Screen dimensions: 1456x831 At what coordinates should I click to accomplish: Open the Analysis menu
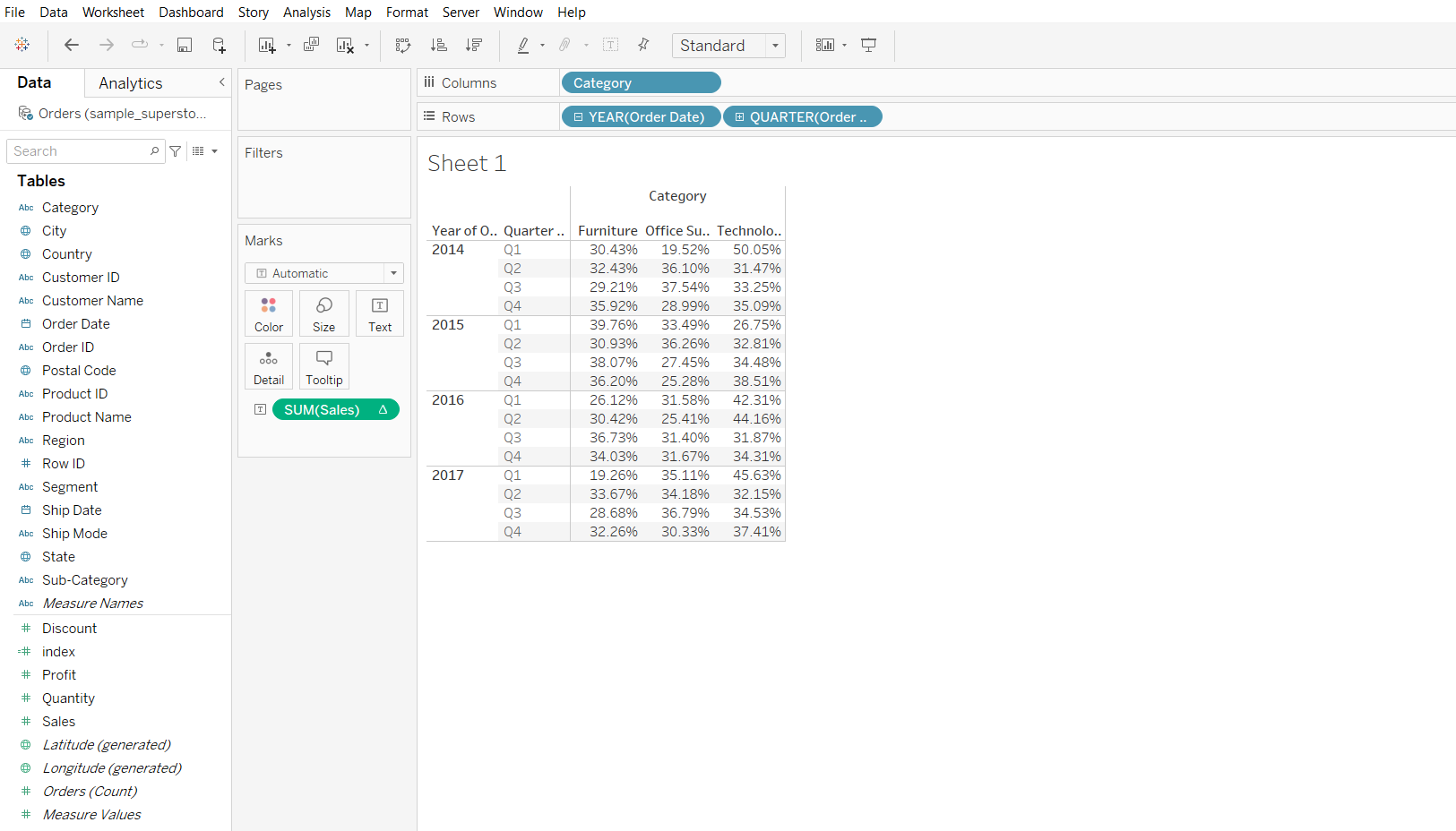306,13
